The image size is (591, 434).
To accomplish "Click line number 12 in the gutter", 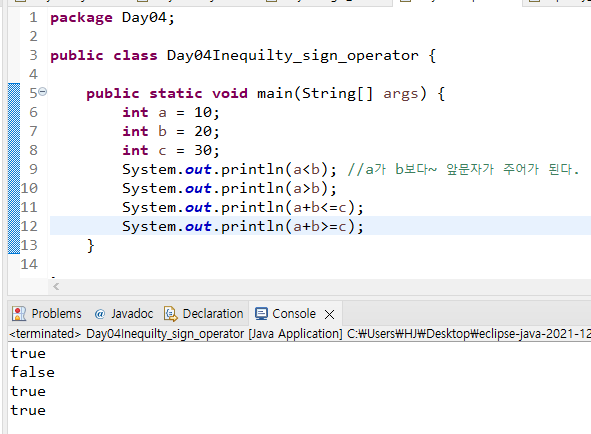I will coord(29,226).
